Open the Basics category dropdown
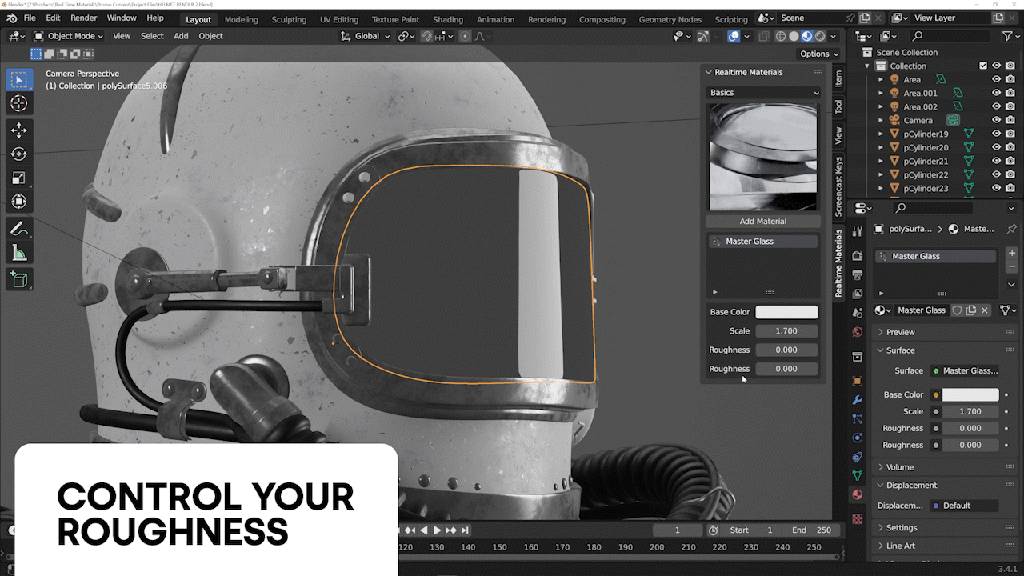 [x=762, y=92]
